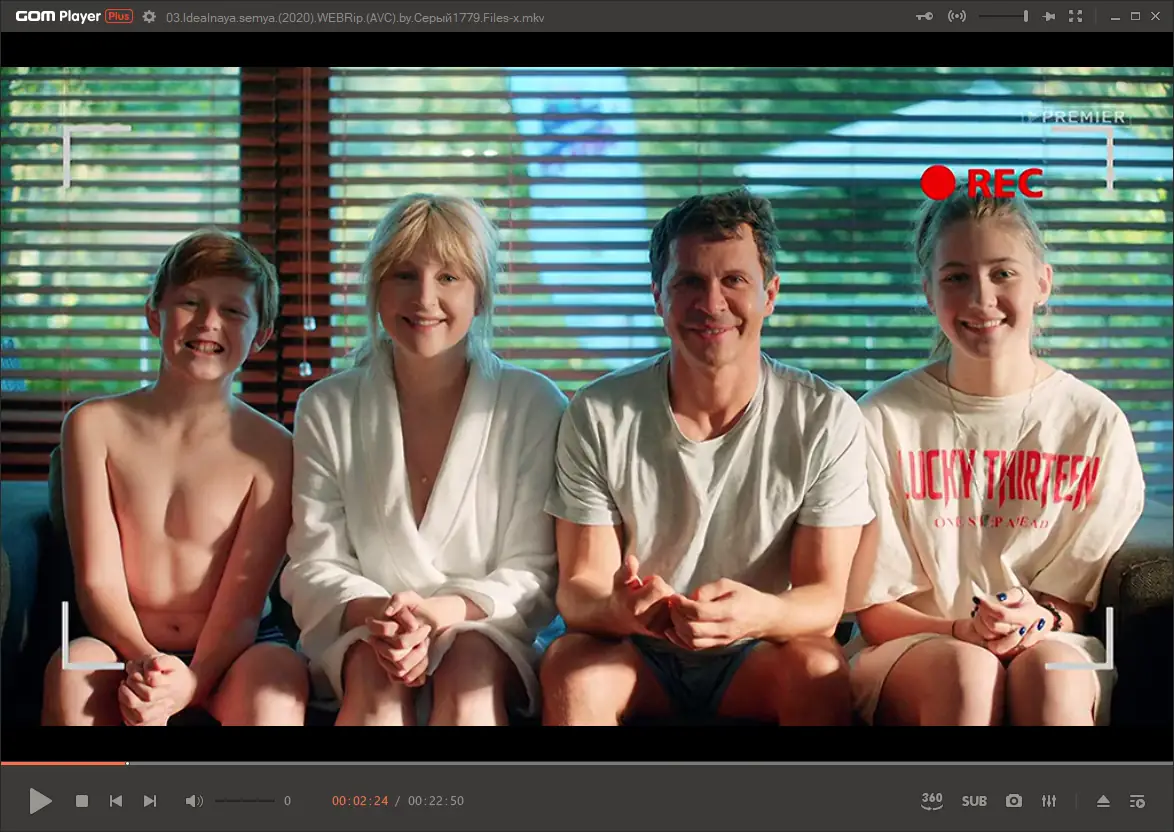1174x832 pixels.
Task: Maximize the GOM Player window
Action: click(x=1135, y=16)
